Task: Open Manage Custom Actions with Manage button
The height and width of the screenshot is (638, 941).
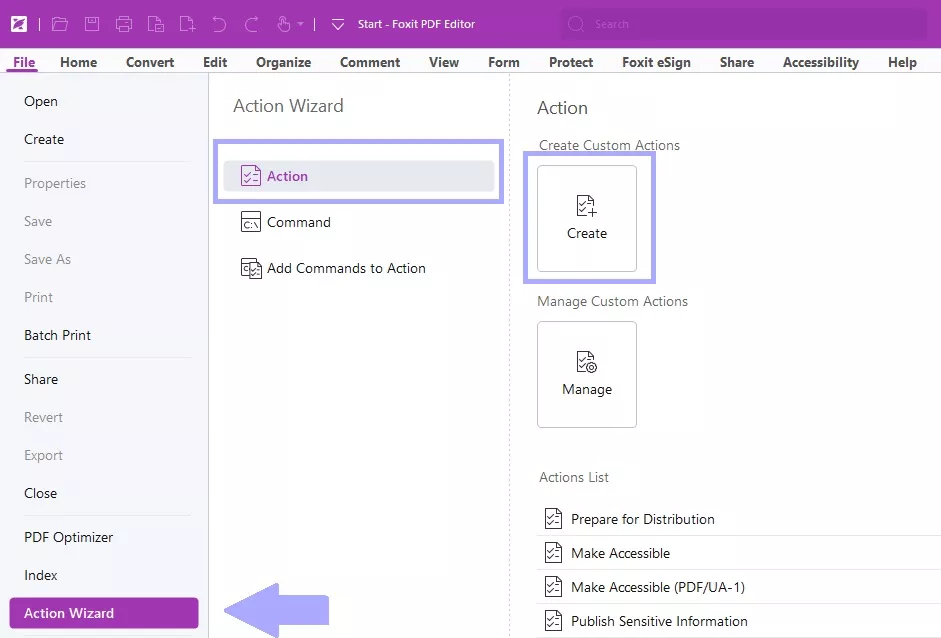Action: tap(587, 374)
